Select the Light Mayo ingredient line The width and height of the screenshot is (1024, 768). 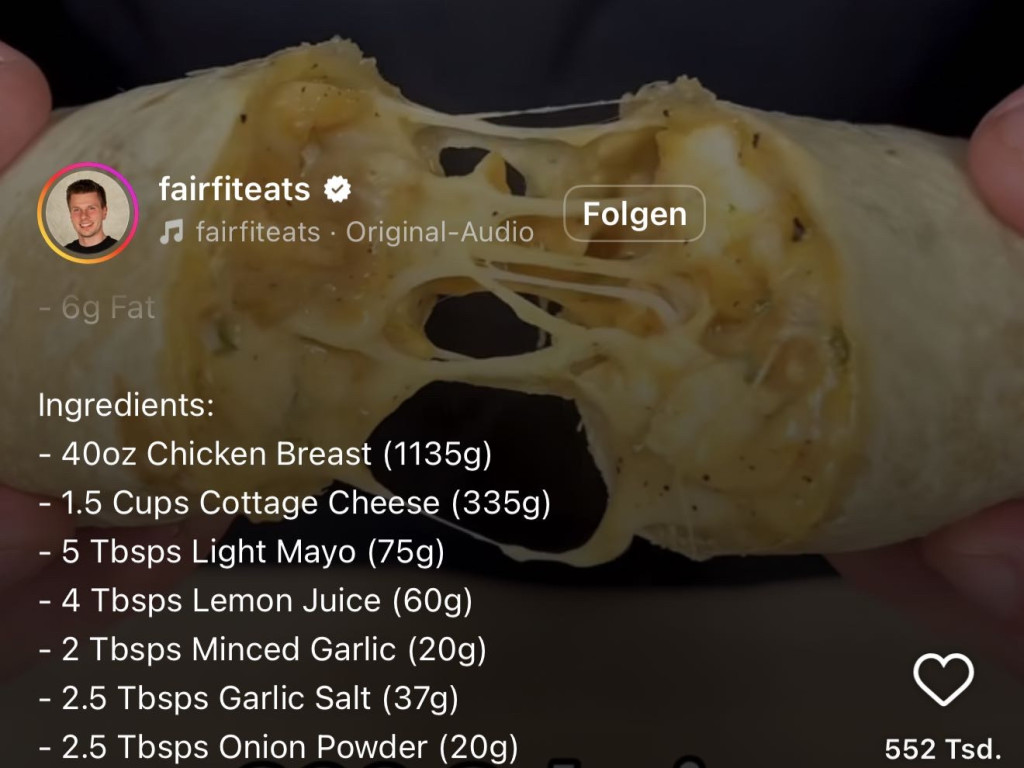pos(242,552)
